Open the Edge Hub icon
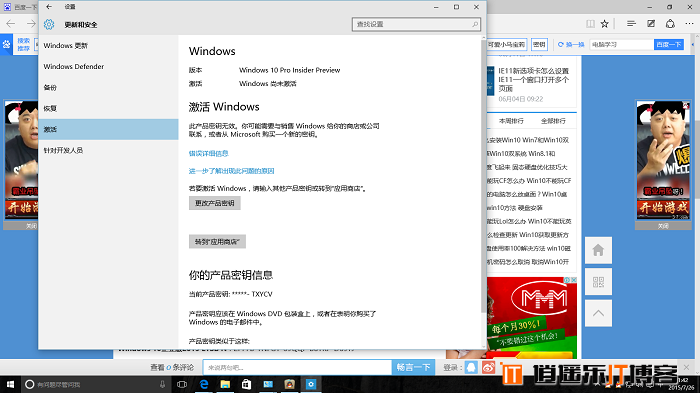Screen dimensions: 700x393 (x=631, y=24)
